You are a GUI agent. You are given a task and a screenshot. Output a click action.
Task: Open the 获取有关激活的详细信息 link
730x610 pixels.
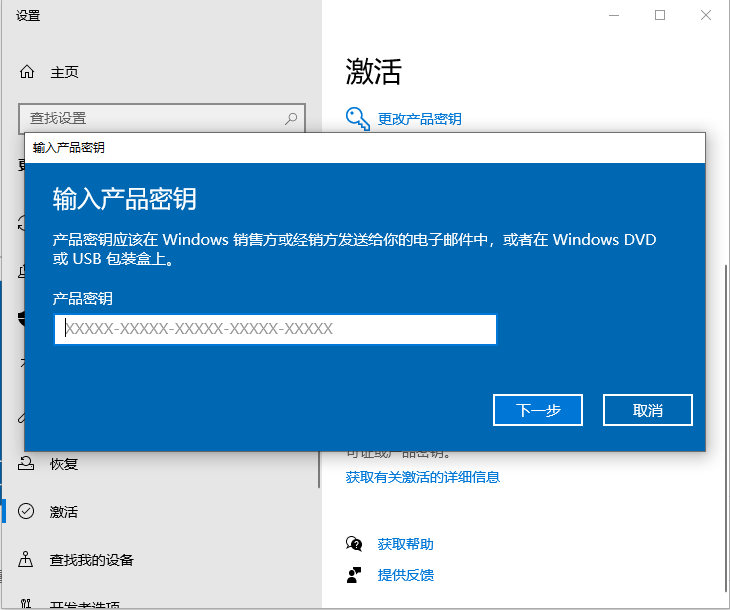423,477
